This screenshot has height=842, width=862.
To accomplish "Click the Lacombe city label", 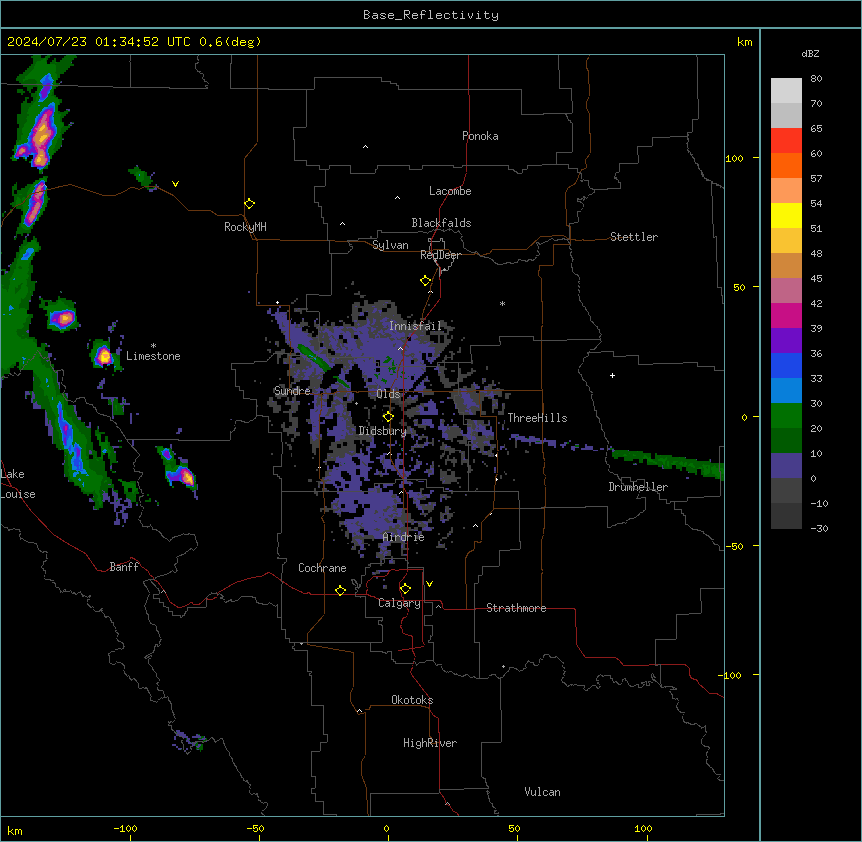I will 450,191.
